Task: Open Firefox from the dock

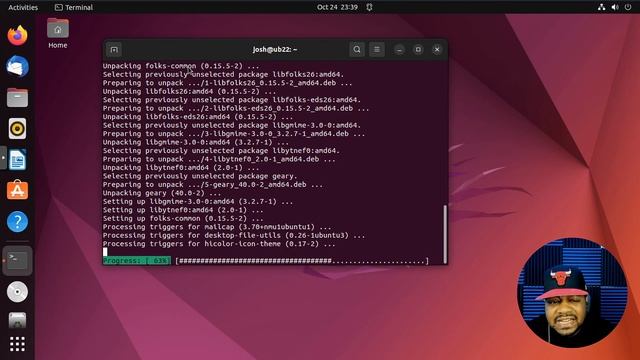Action: [x=17, y=36]
